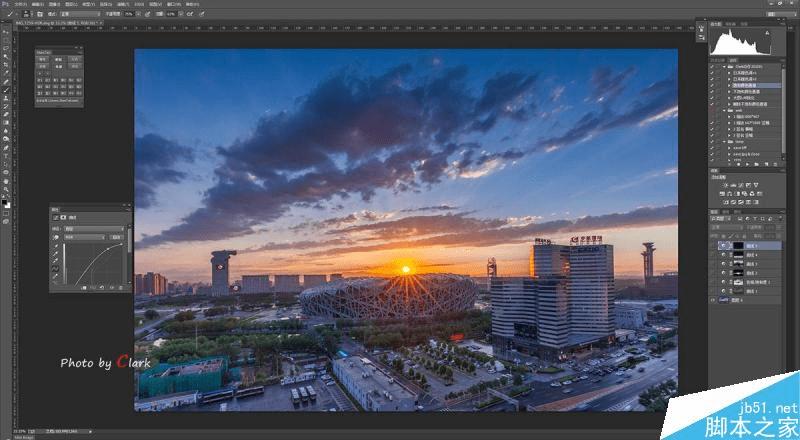This screenshot has width=800, height=440.
Task: Open the Layers panel filter kind dropdown
Action: click(x=720, y=219)
